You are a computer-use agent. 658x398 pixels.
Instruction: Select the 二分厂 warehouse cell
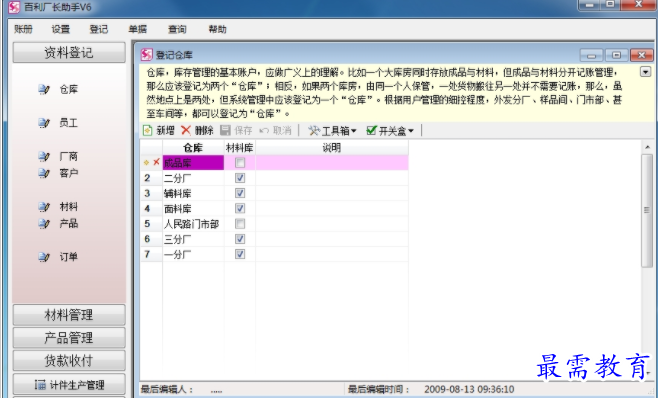[193, 178]
